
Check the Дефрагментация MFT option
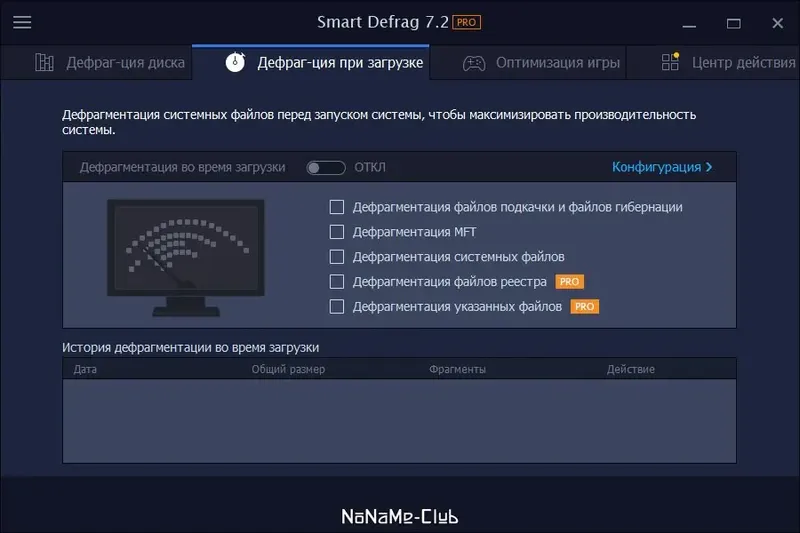coord(337,232)
